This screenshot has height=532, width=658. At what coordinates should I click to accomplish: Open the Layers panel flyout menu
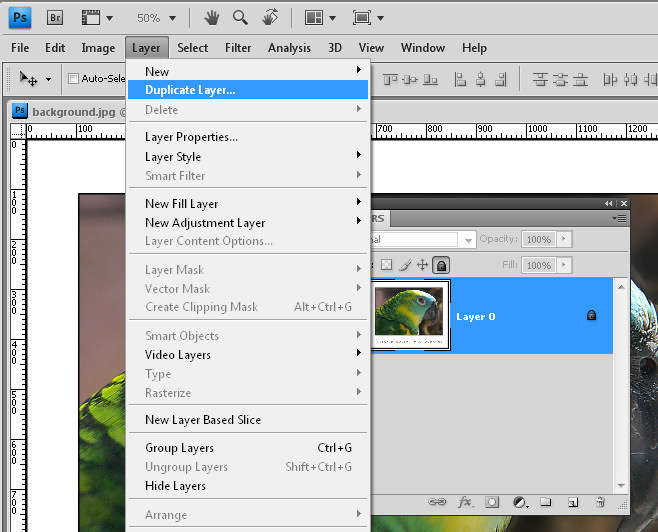click(619, 218)
